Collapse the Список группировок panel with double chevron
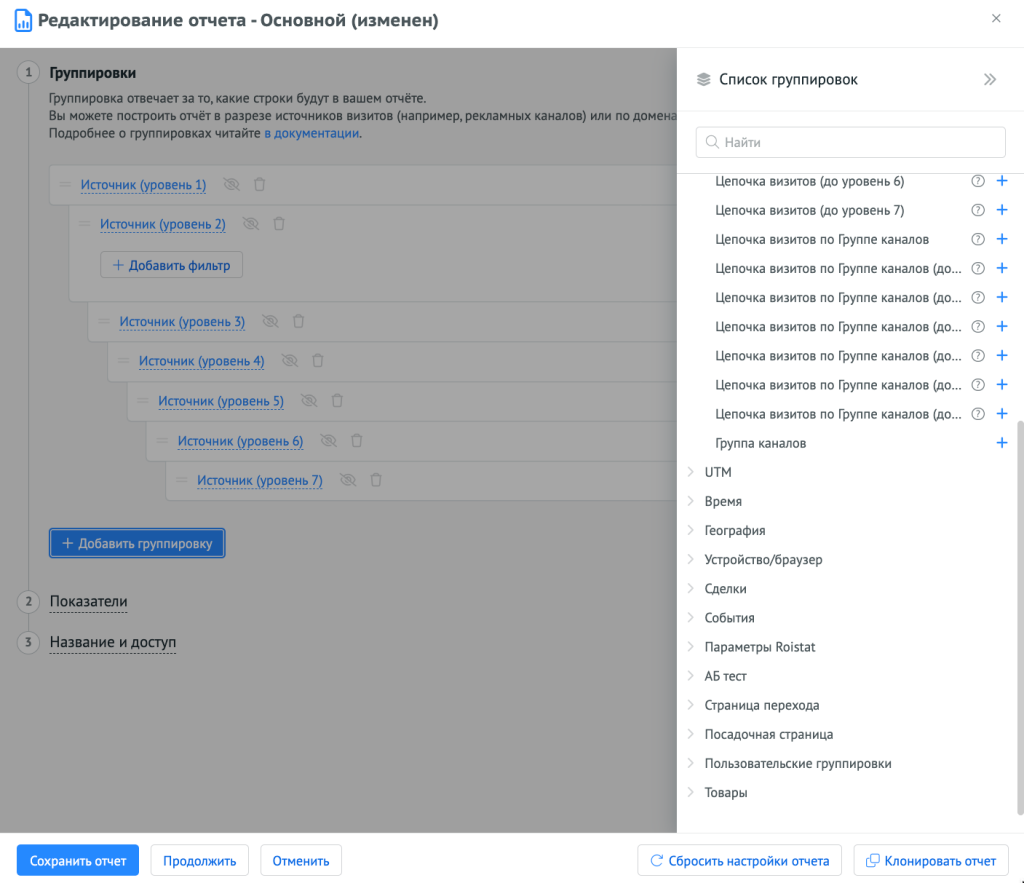 tap(990, 80)
